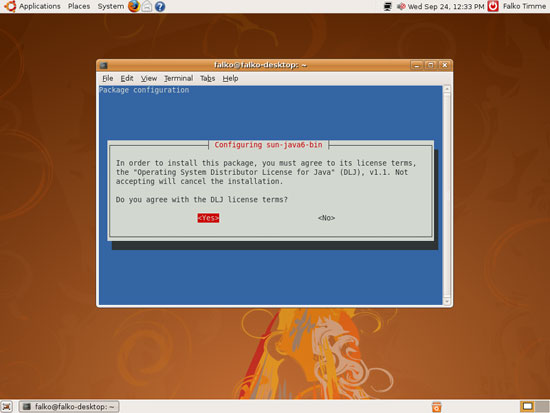Click the terminal vertical scrollbar track
Image resolution: width=550 pixels, height=413 pixels.
(447, 195)
